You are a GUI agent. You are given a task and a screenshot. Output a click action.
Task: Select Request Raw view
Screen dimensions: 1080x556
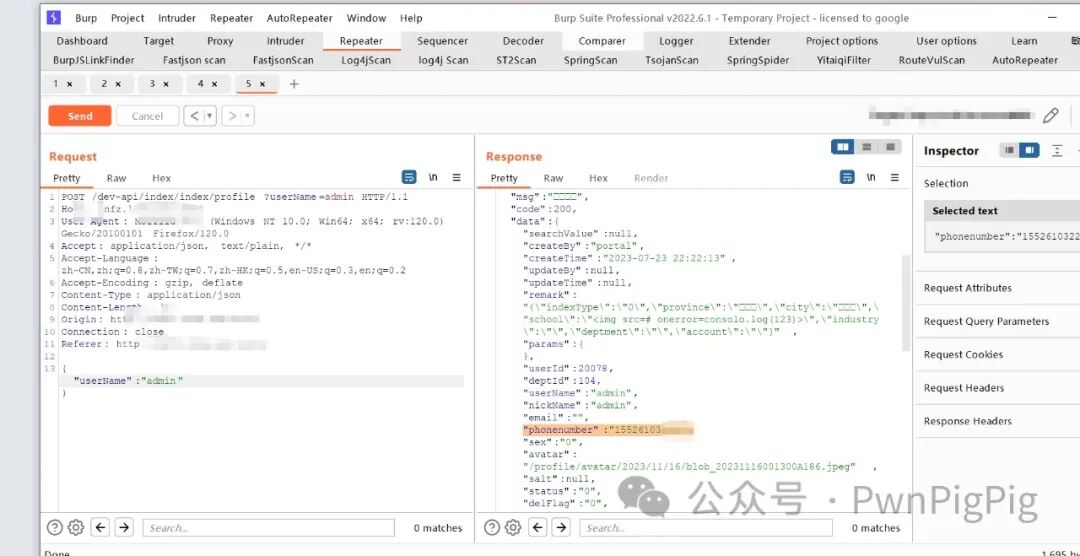click(x=116, y=178)
